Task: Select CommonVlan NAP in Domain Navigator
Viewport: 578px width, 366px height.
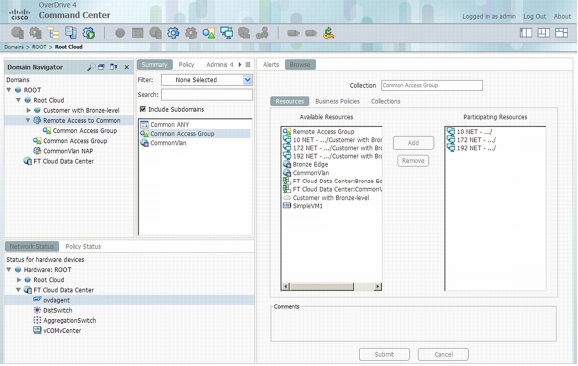Action: click(68, 151)
